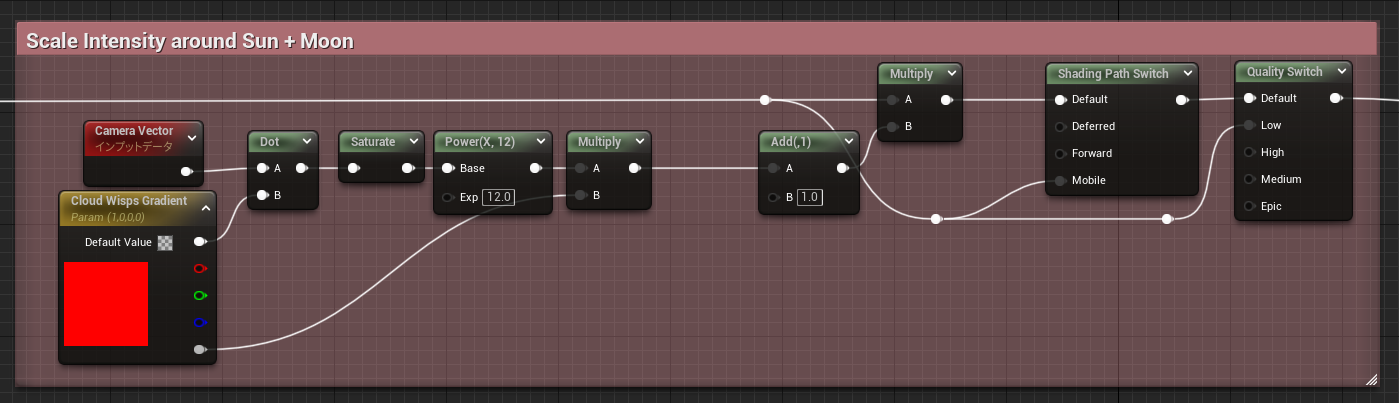
Task: Click Quality Switch output pin
Action: (1335, 98)
